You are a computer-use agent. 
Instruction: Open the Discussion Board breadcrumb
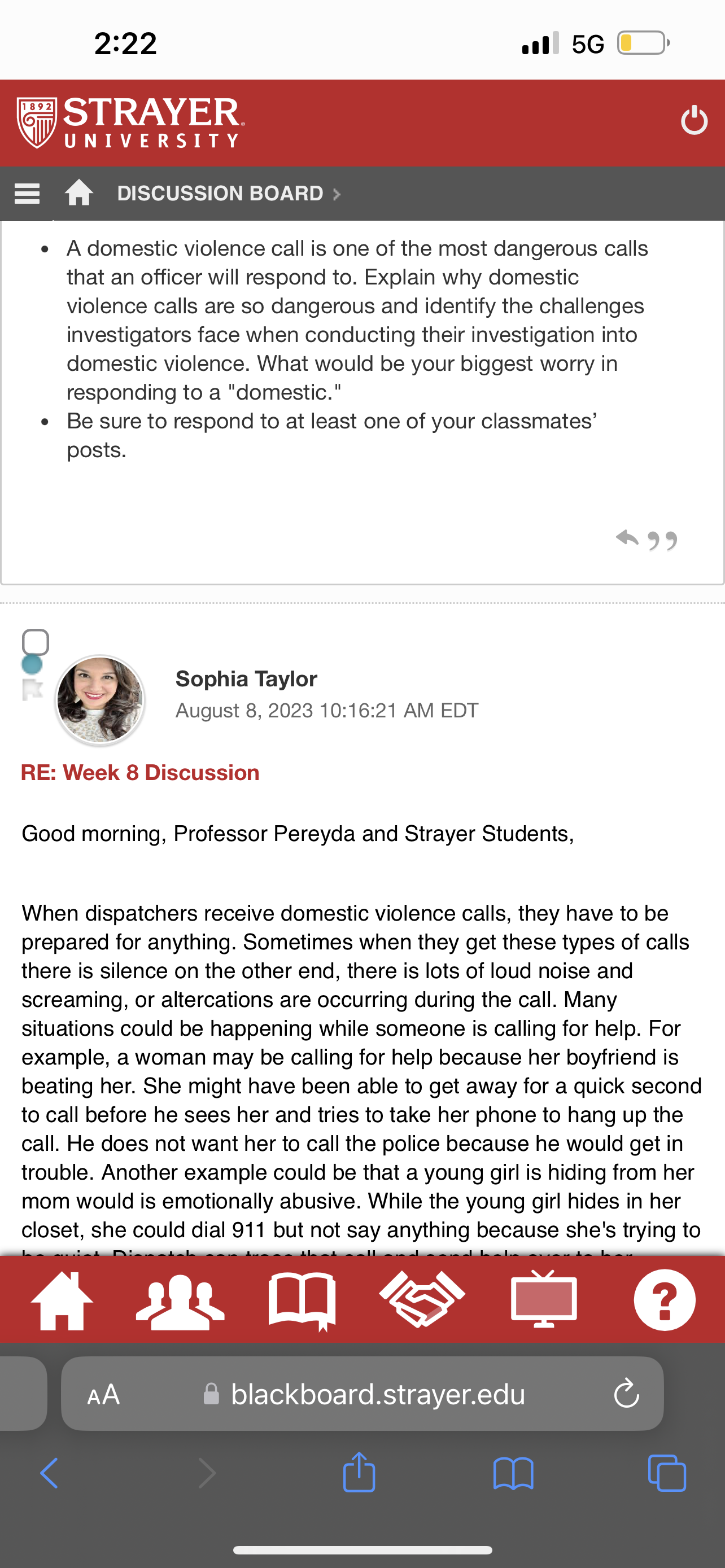220,194
